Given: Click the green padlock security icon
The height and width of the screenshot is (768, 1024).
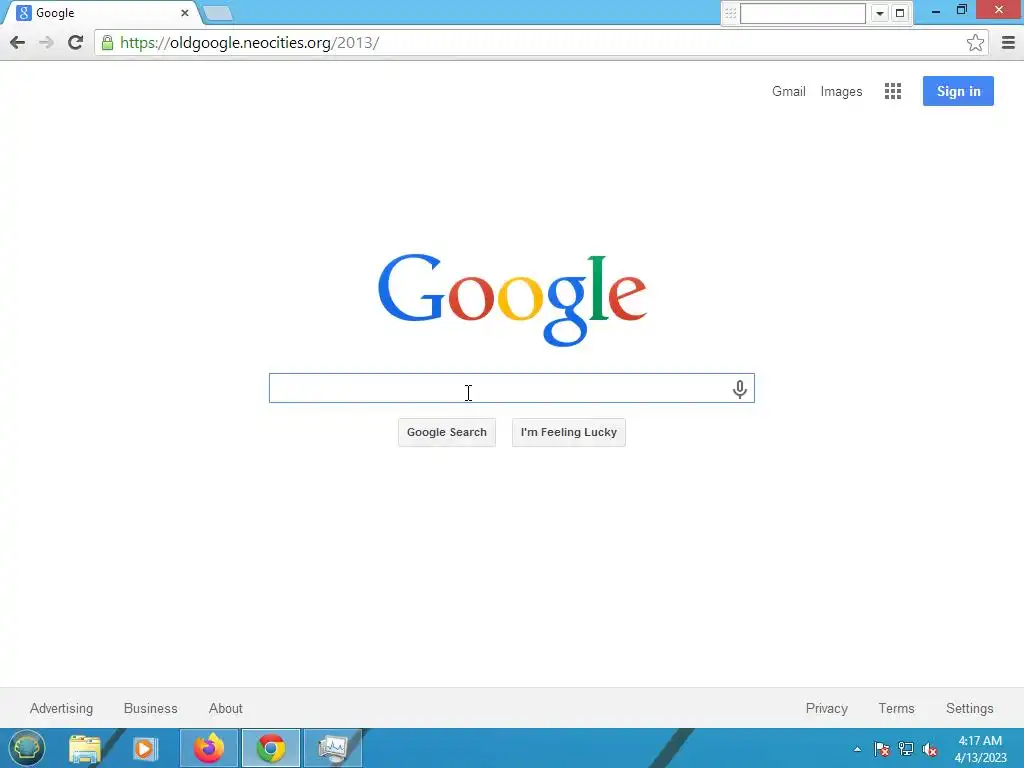Looking at the screenshot, I should coord(107,43).
